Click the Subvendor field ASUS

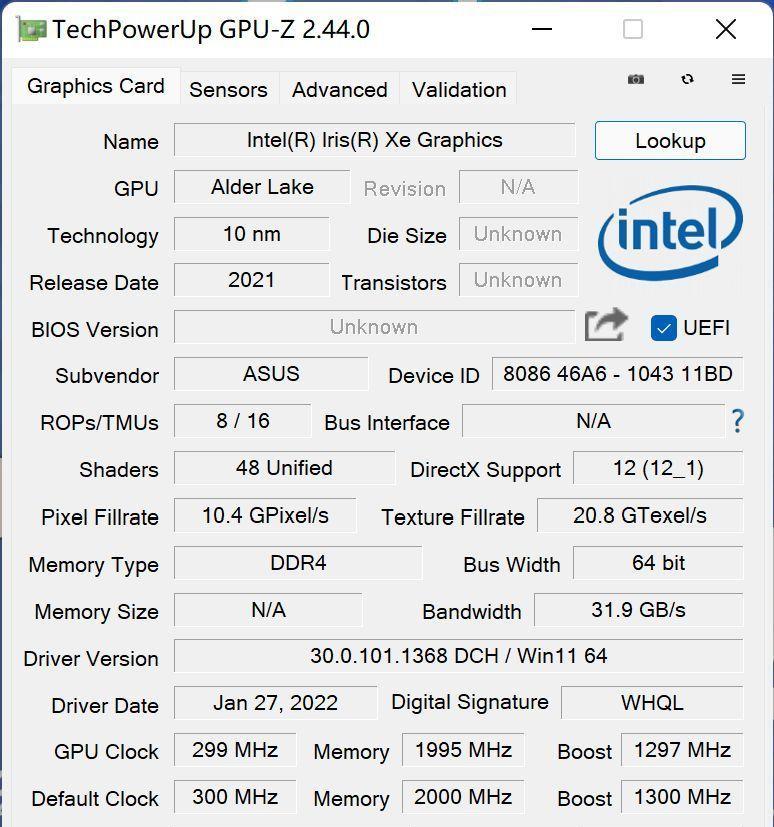271,374
